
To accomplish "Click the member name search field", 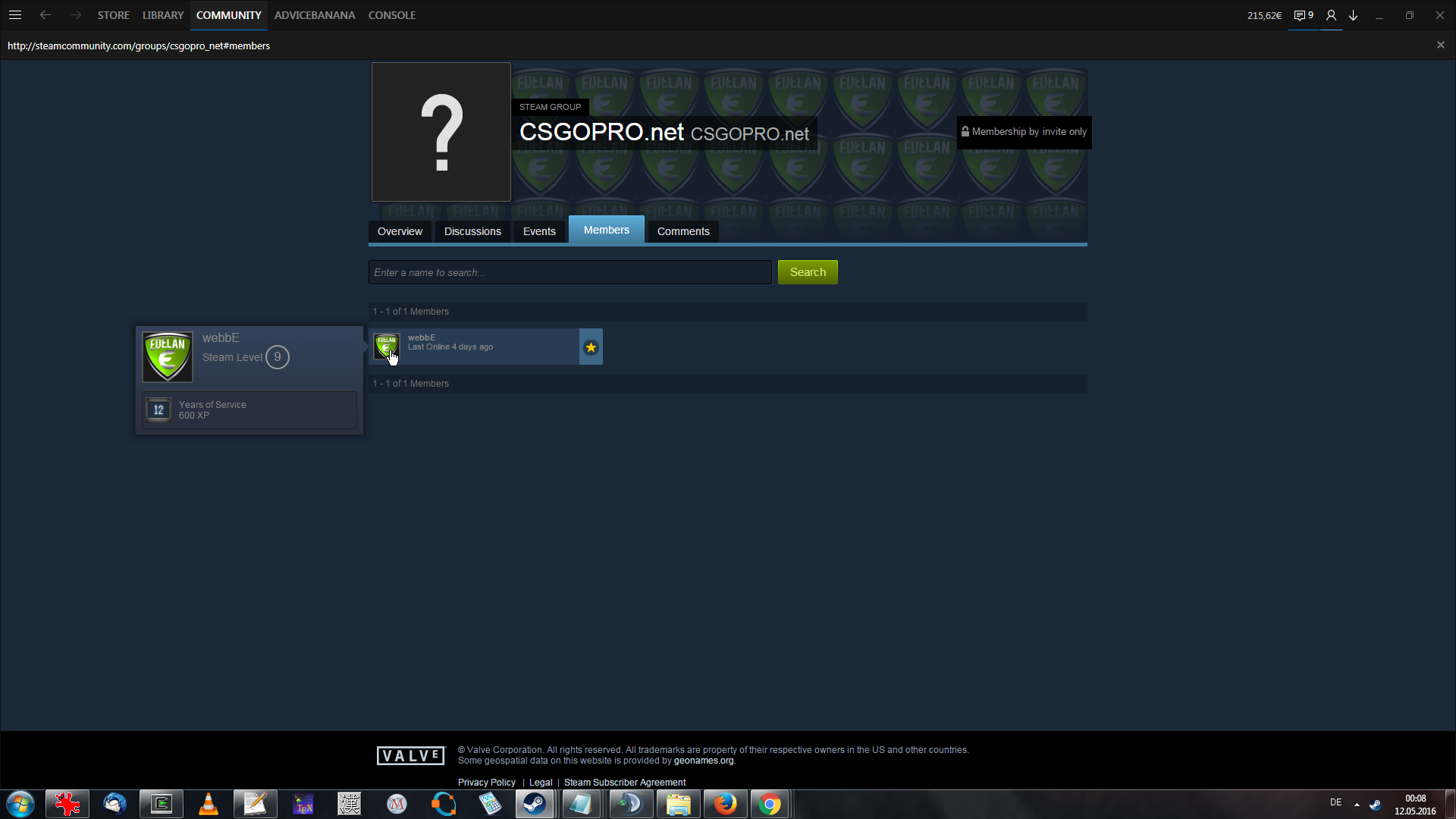I will click(x=570, y=272).
